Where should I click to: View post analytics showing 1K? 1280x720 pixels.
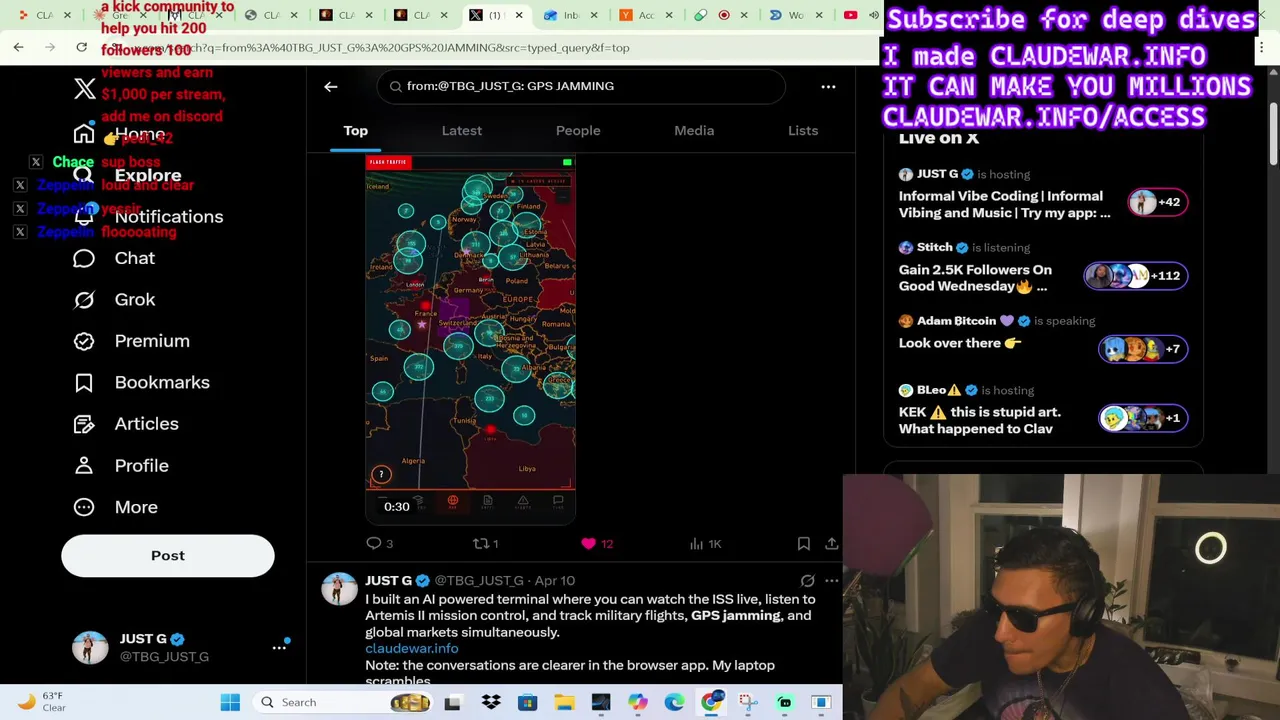coord(705,544)
